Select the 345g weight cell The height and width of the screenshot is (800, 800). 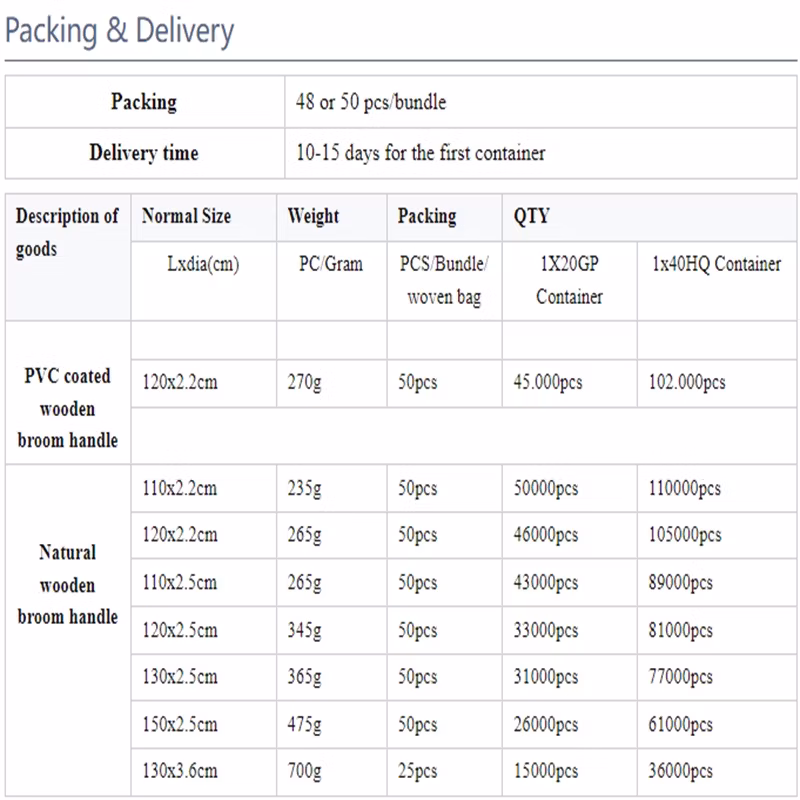click(332, 630)
